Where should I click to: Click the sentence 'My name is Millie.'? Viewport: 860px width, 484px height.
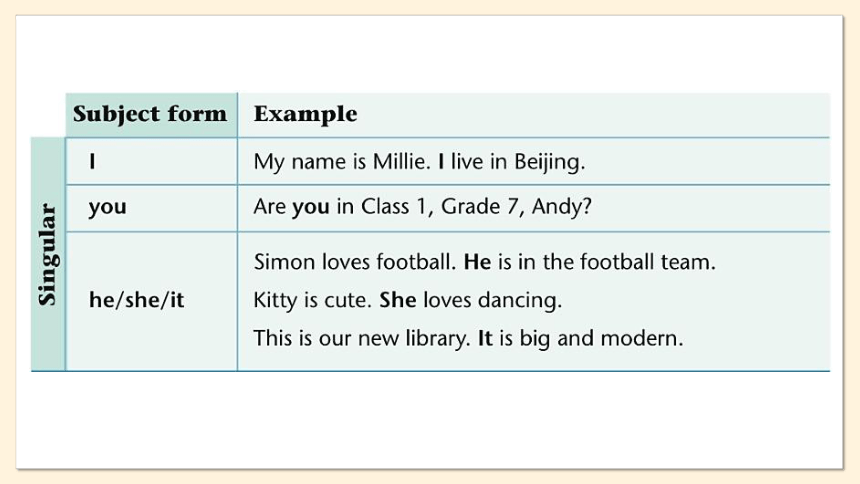point(342,162)
